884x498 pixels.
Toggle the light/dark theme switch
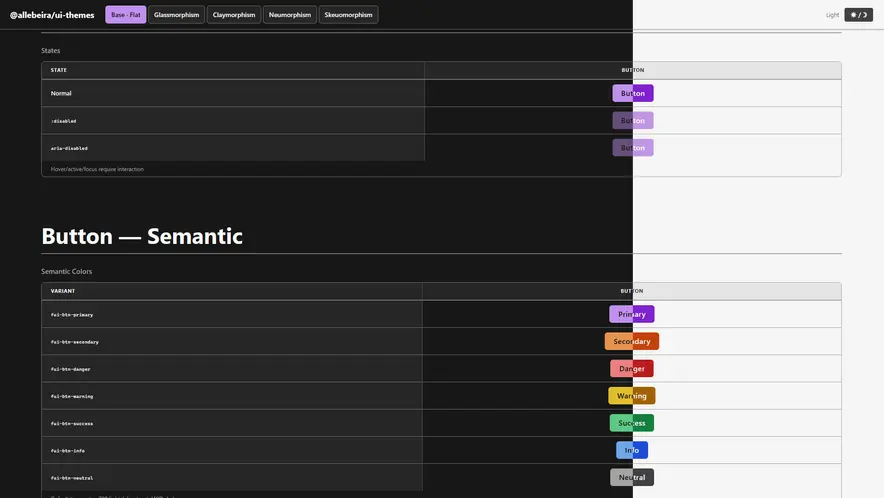(x=858, y=15)
